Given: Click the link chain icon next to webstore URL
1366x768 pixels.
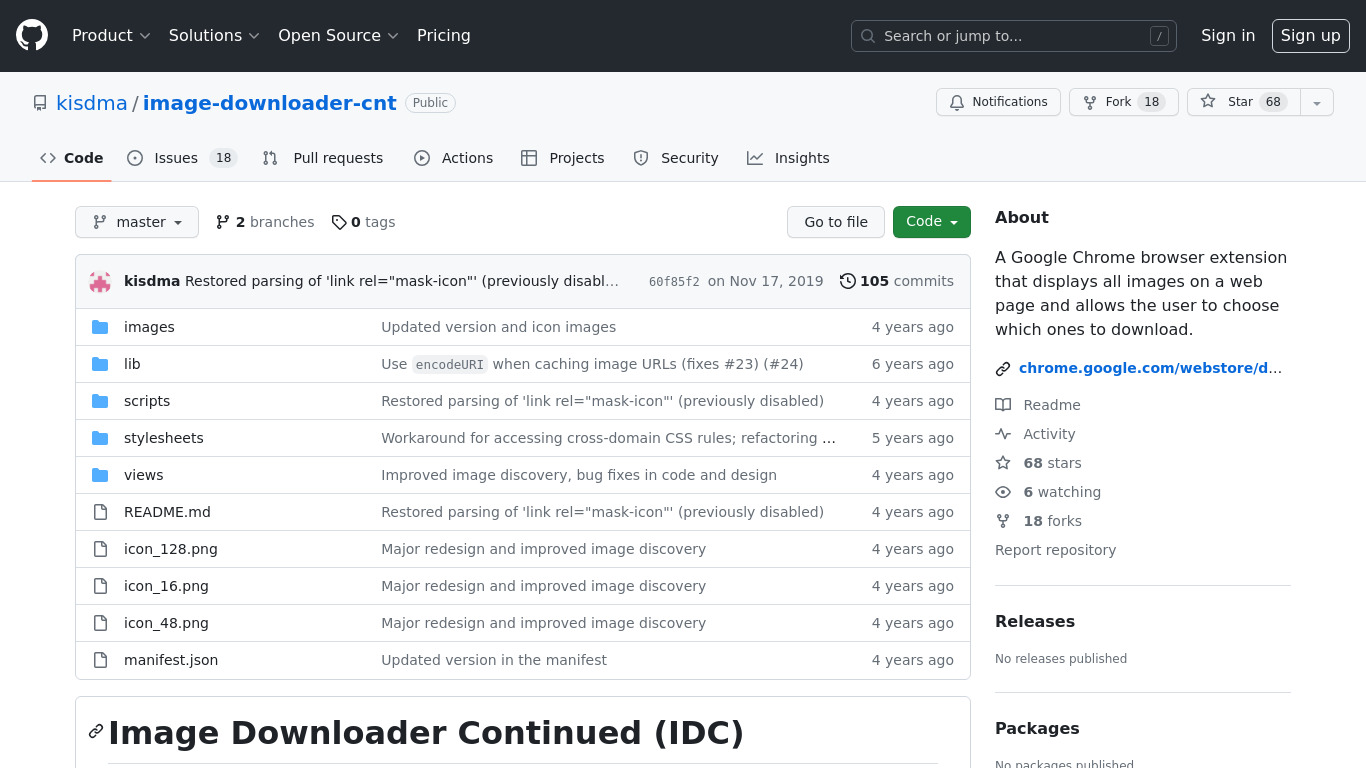Looking at the screenshot, I should coord(1003,369).
